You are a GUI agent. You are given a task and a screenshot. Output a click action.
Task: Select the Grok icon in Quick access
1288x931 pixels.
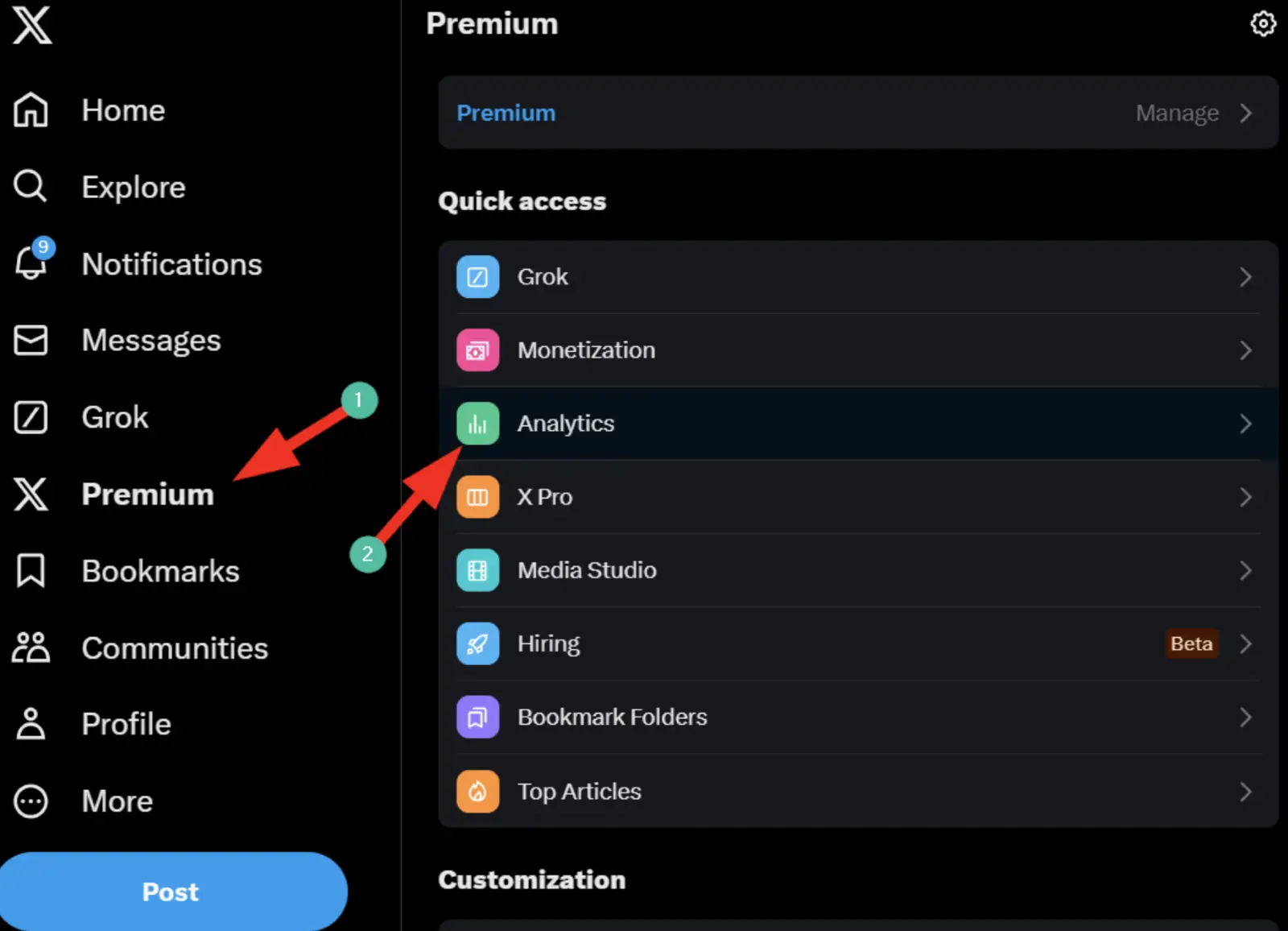pos(477,276)
